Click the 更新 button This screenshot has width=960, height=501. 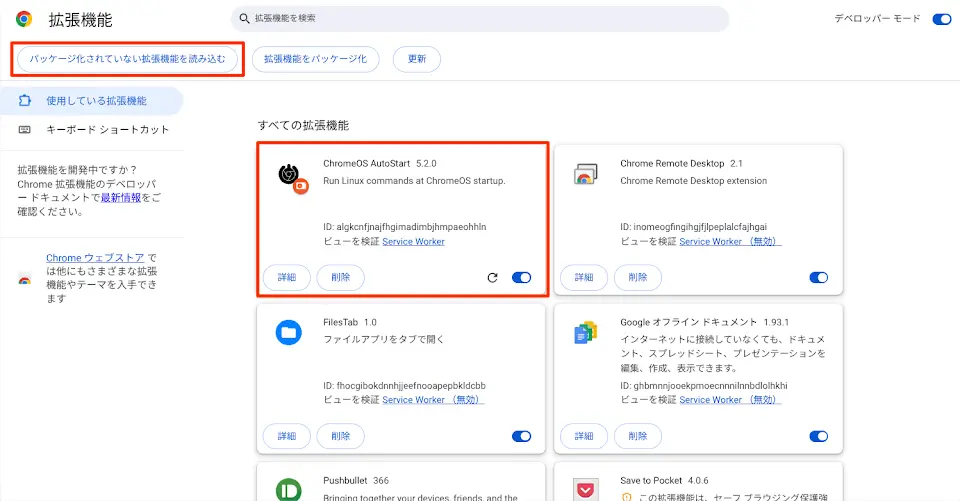[x=417, y=59]
